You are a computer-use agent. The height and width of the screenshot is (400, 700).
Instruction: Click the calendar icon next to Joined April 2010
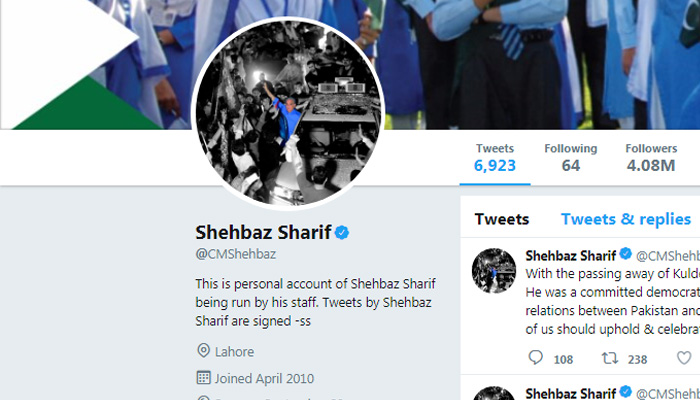point(203,378)
